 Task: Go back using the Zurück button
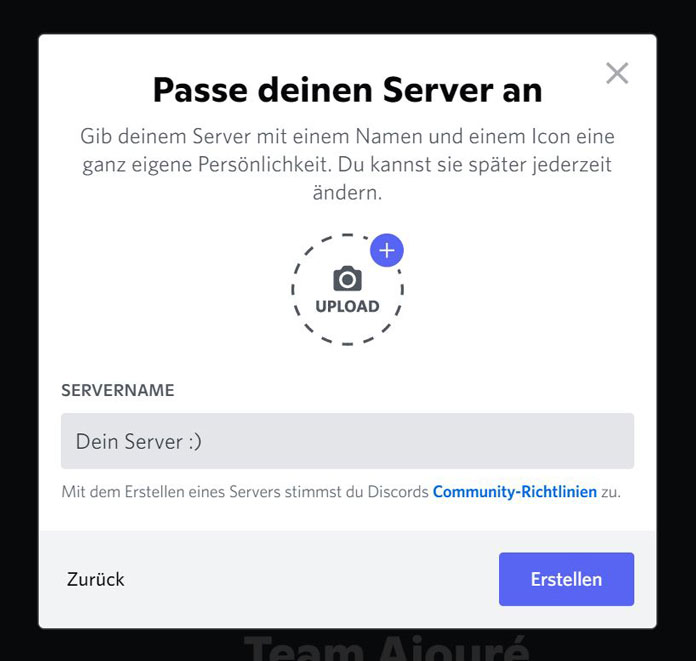95,579
